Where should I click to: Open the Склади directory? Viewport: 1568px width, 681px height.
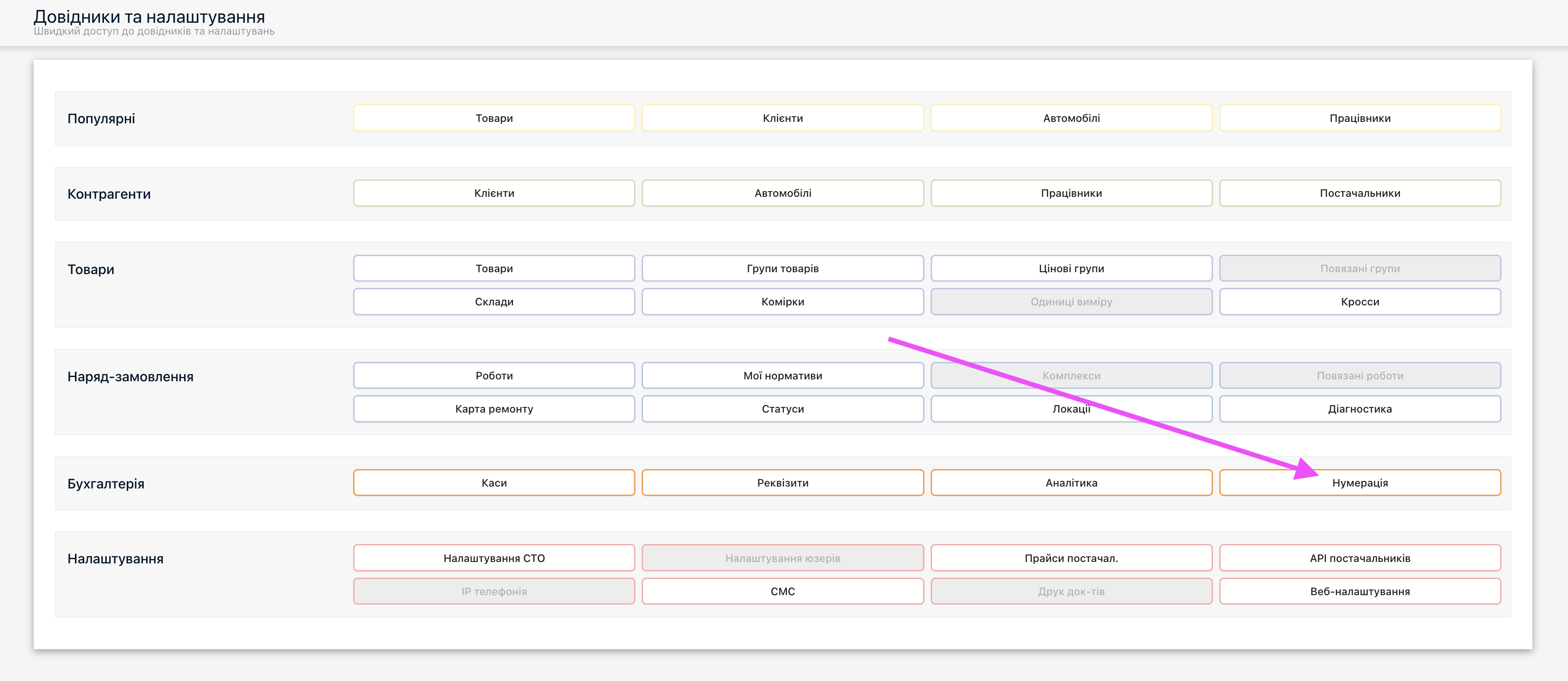(494, 302)
